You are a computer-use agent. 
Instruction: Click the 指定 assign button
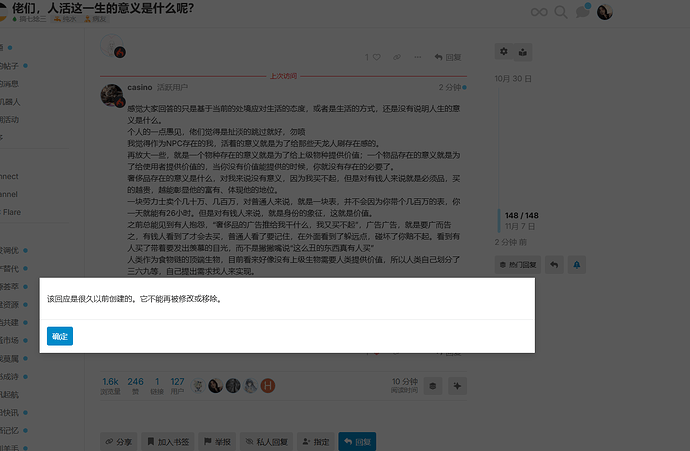(316, 442)
